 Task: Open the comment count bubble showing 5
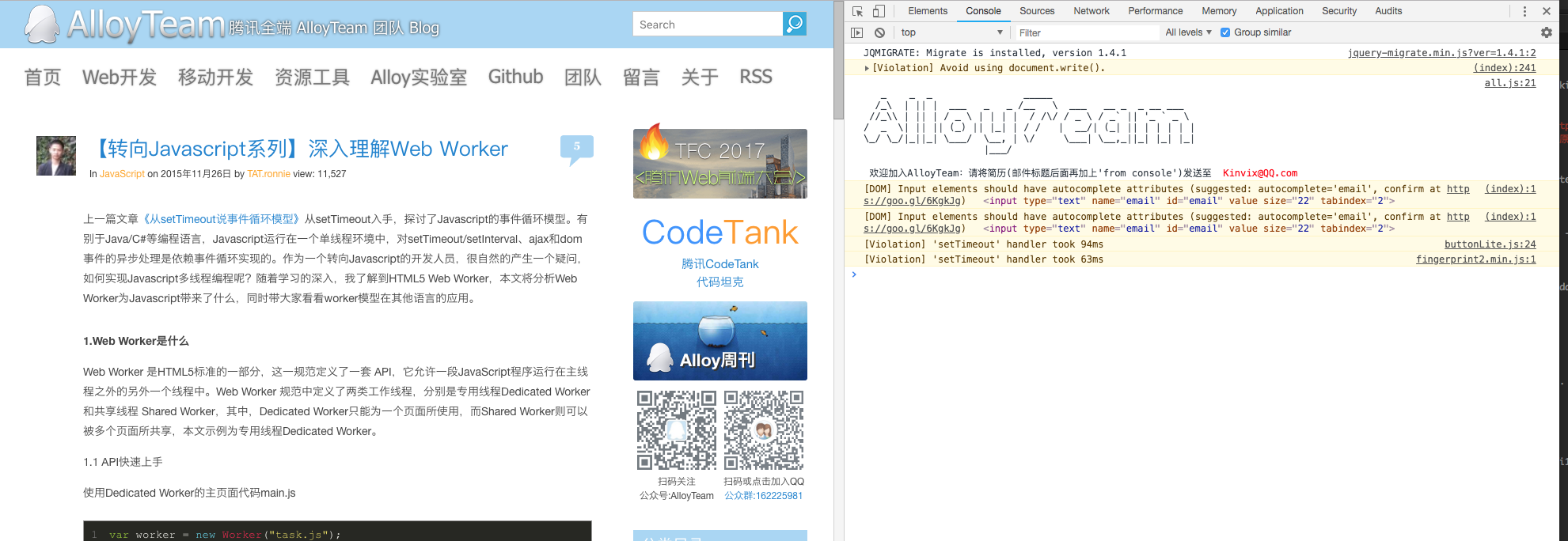click(x=576, y=149)
